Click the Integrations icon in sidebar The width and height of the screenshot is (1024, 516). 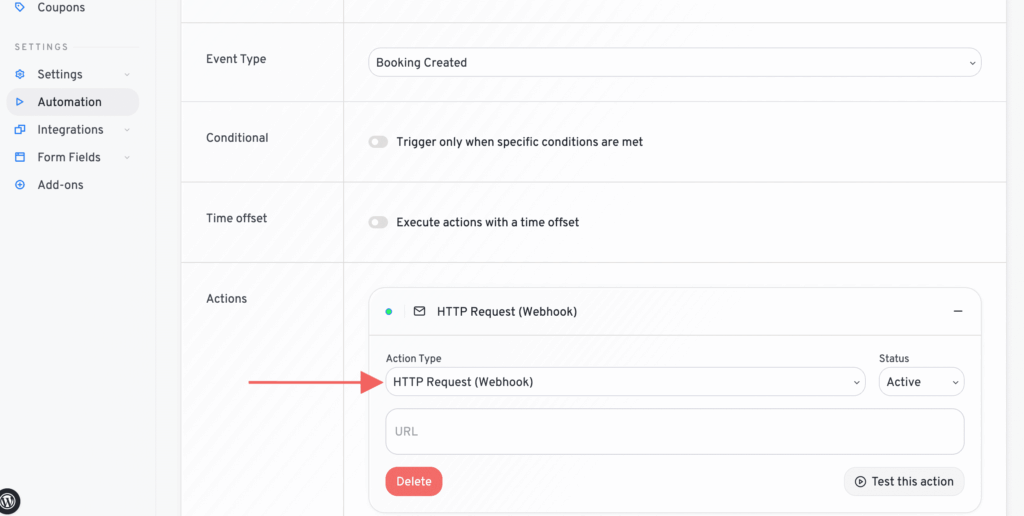click(20, 130)
